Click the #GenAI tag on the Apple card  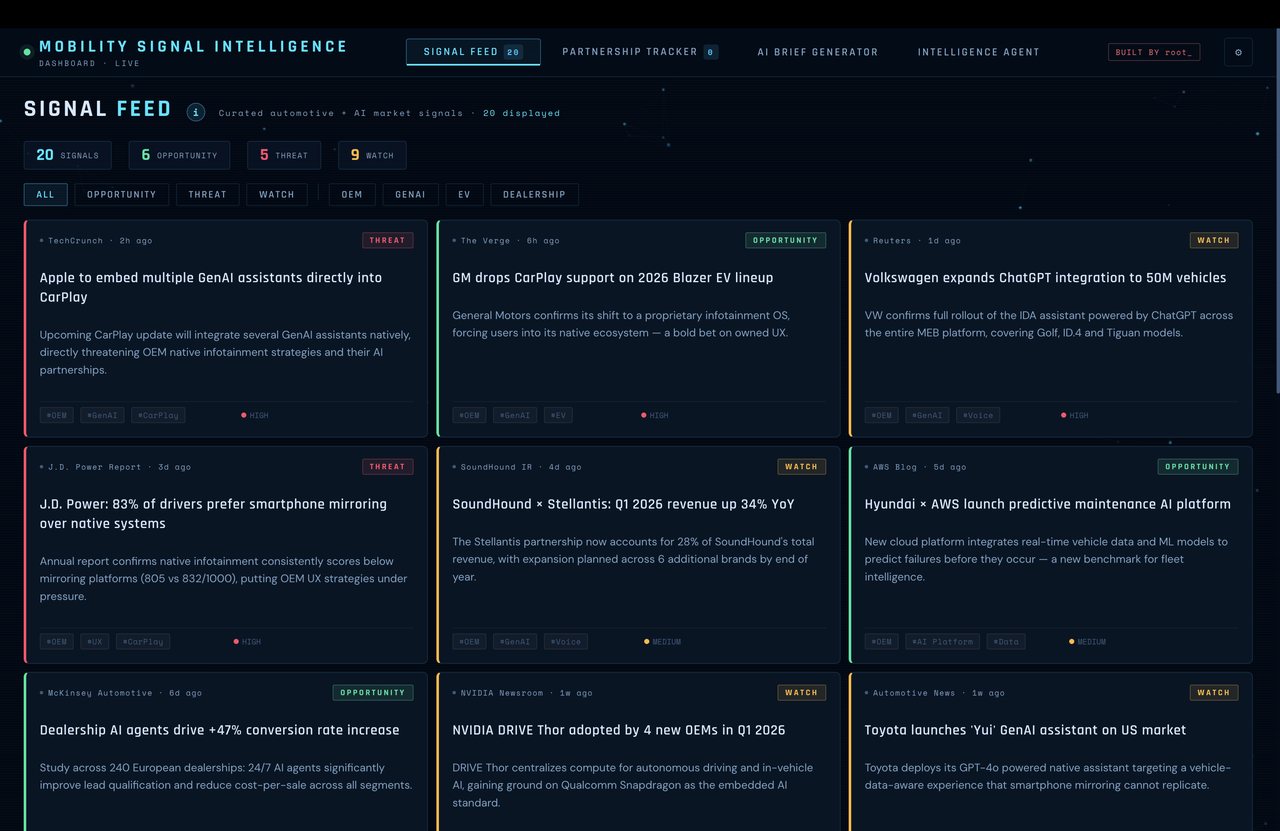(103, 415)
